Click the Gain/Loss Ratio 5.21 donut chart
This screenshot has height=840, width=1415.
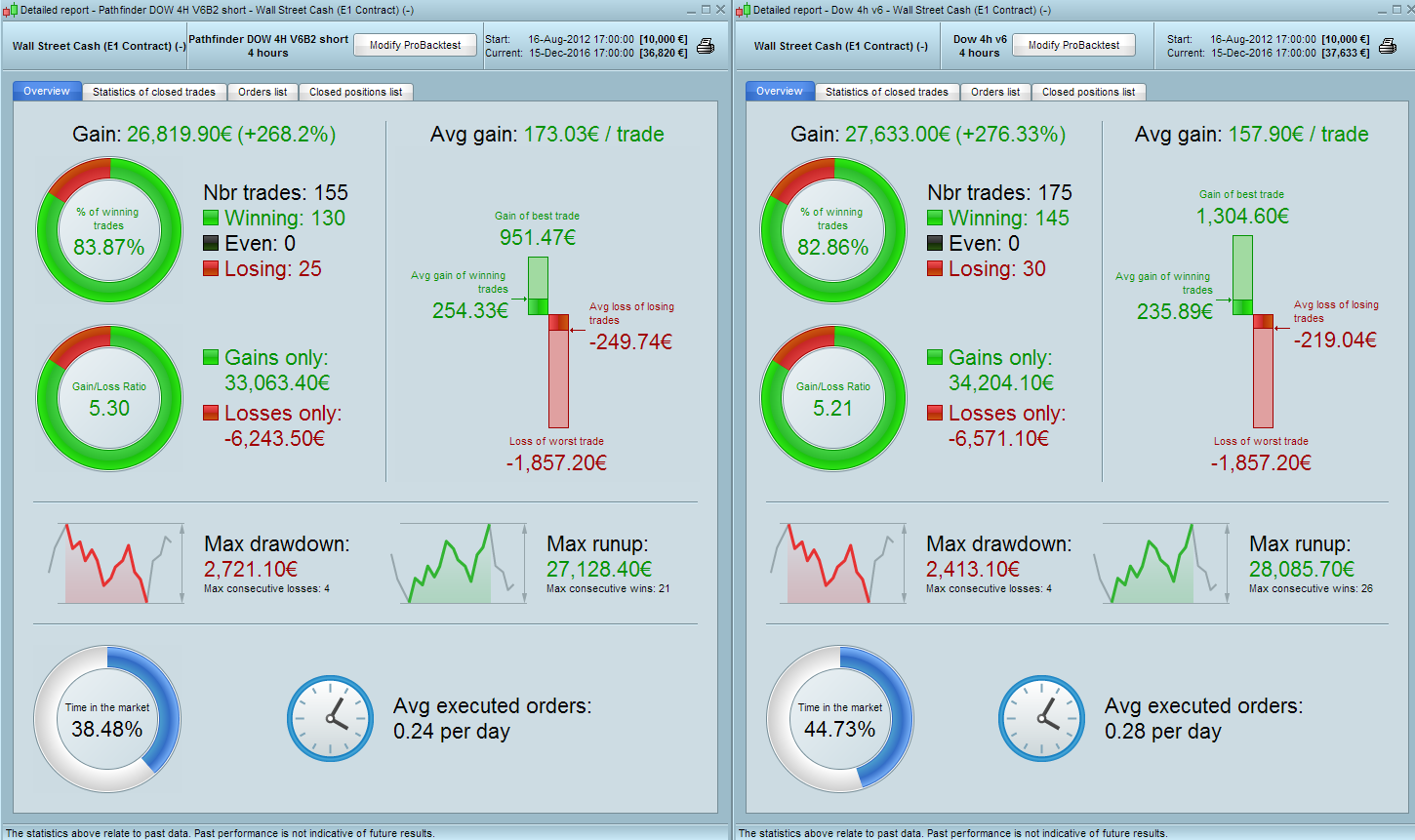[833, 398]
